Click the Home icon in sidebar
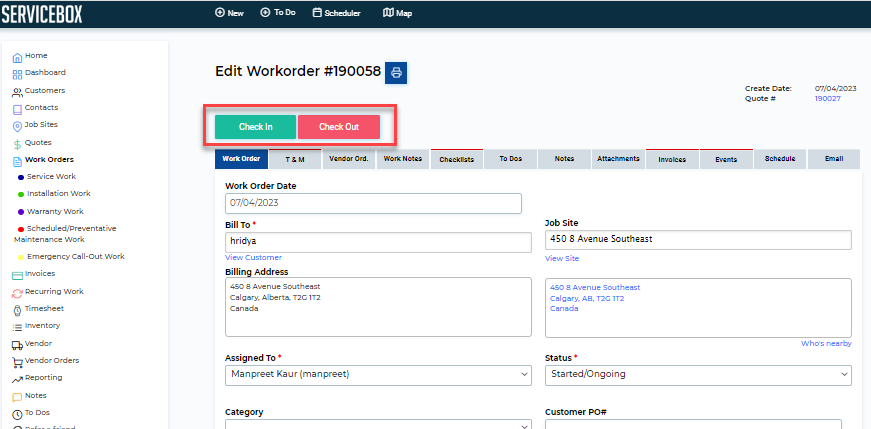Screen dimensions: 871x429 click(17, 57)
